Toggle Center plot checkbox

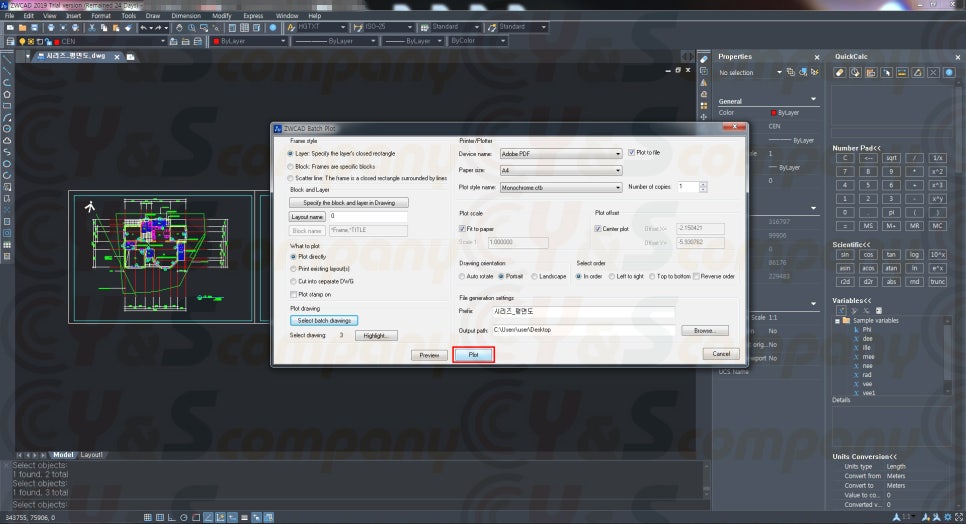[598, 228]
